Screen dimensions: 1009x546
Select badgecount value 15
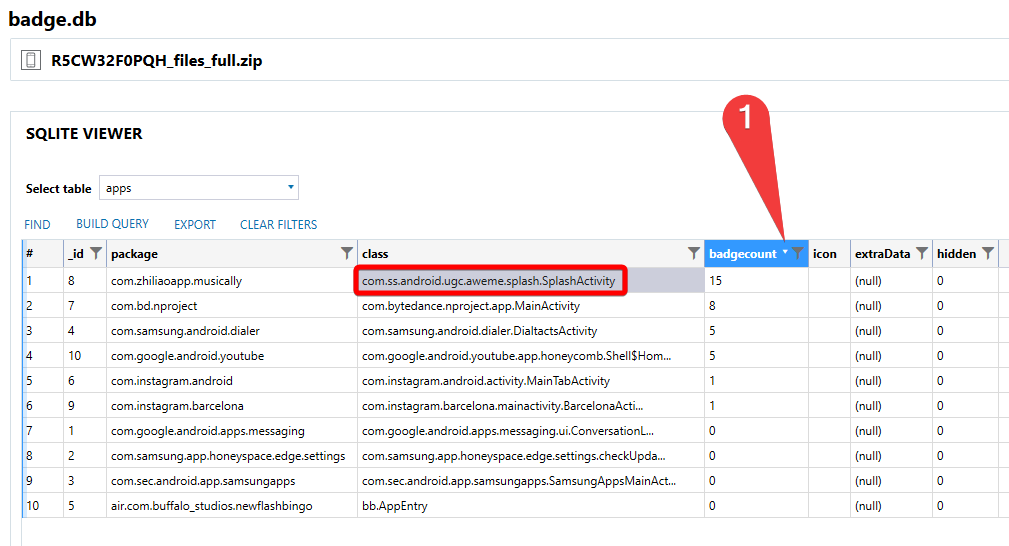pyautogui.click(x=756, y=281)
